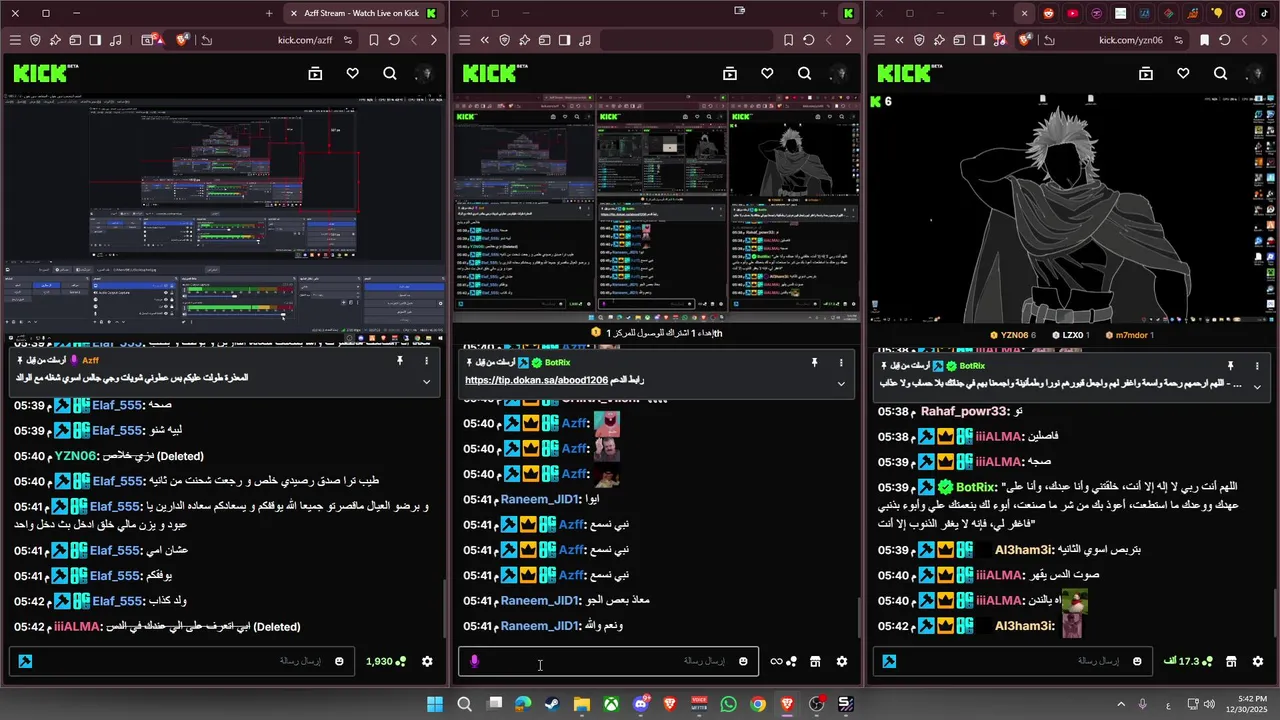Click Brave shields icon in kick.com/azff address bar
Viewport: 1280px width, 720px height.
(183, 40)
